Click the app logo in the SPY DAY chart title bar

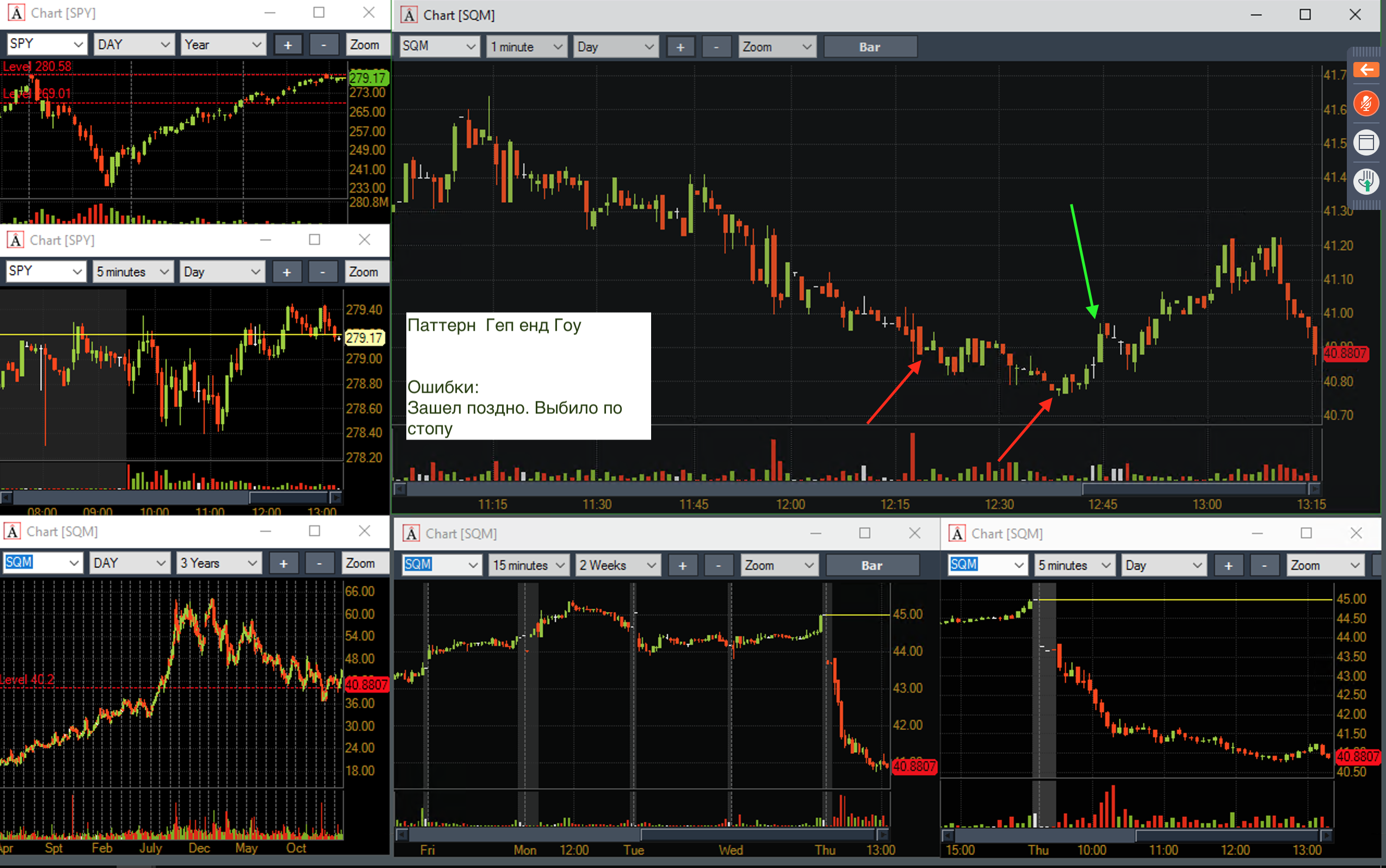(17, 13)
